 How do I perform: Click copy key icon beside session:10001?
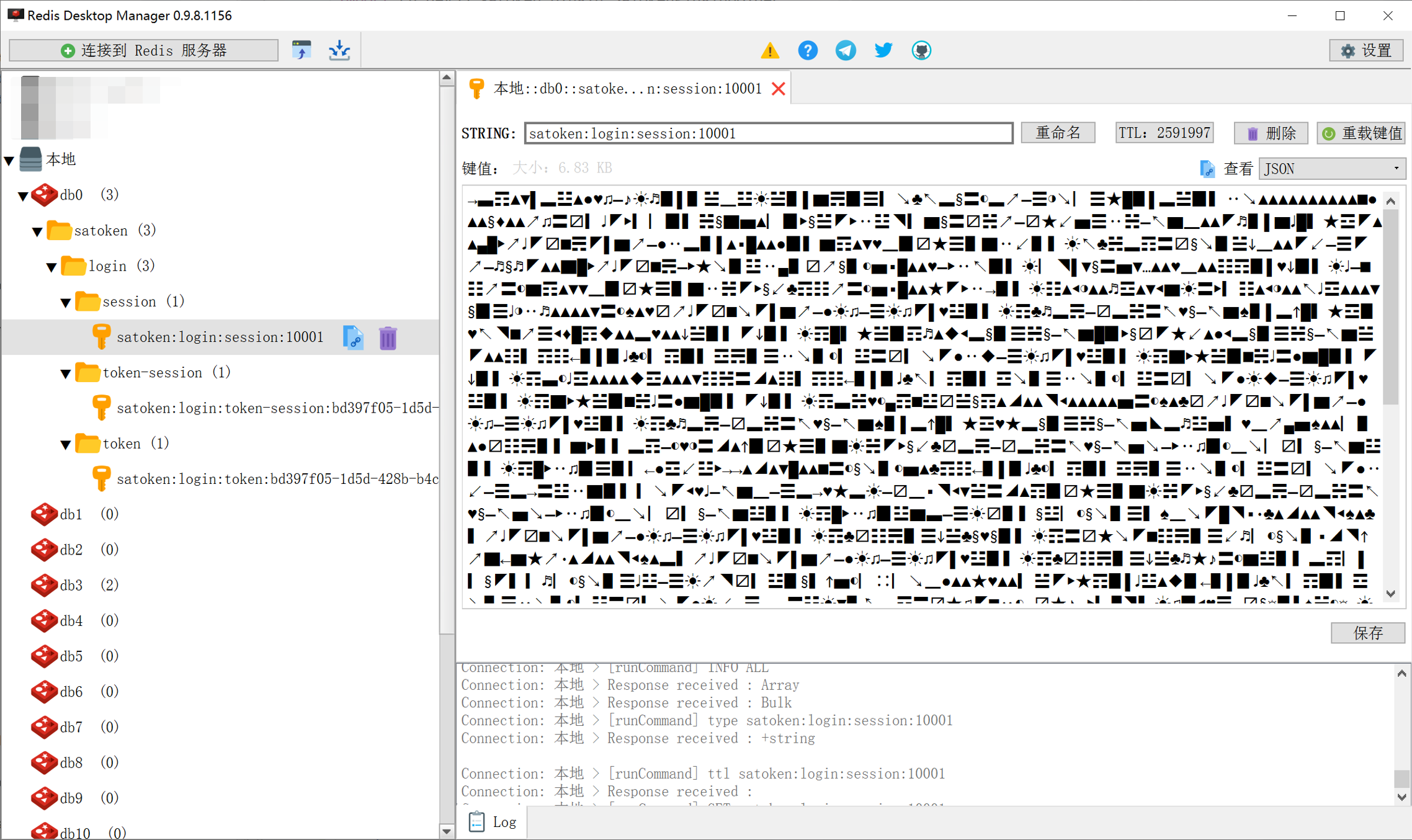tap(353, 337)
